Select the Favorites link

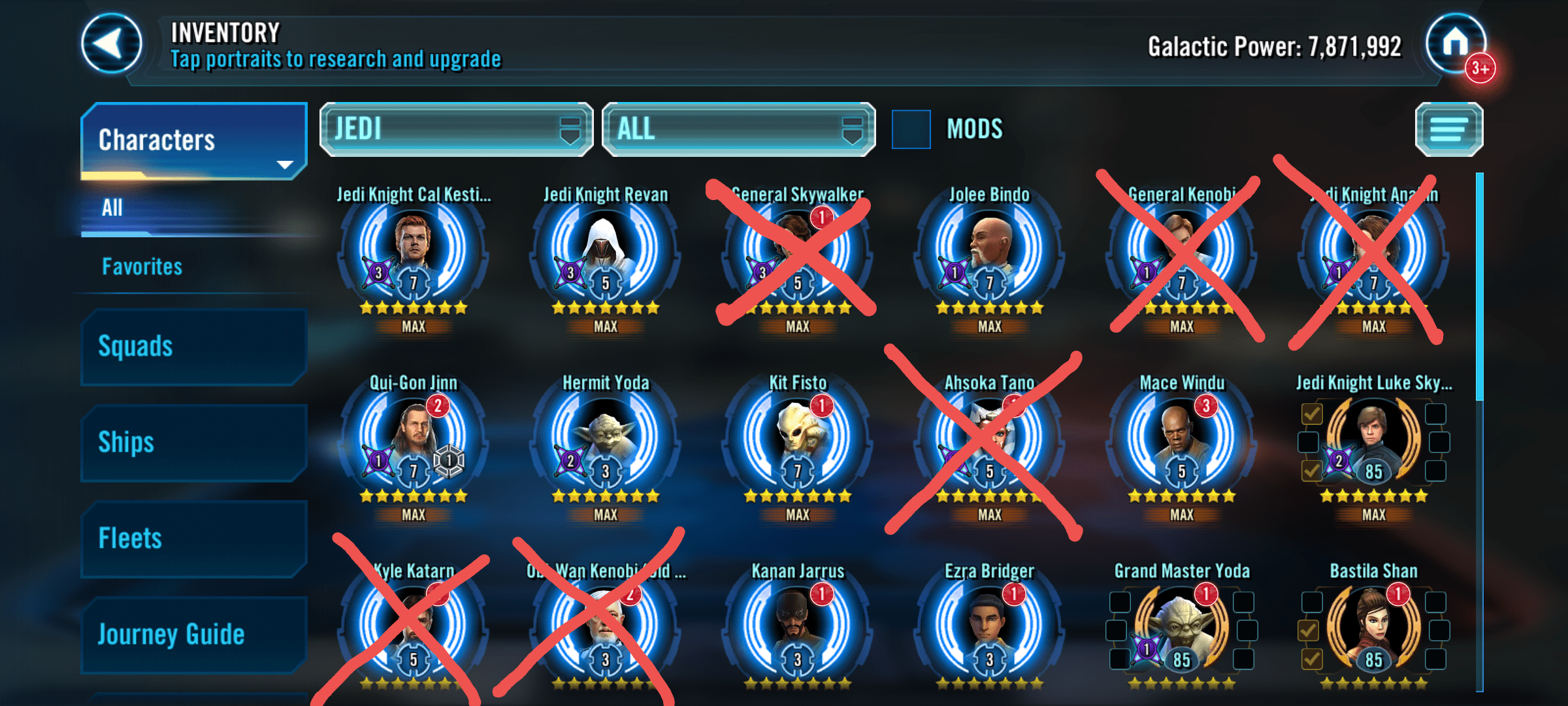coord(142,267)
